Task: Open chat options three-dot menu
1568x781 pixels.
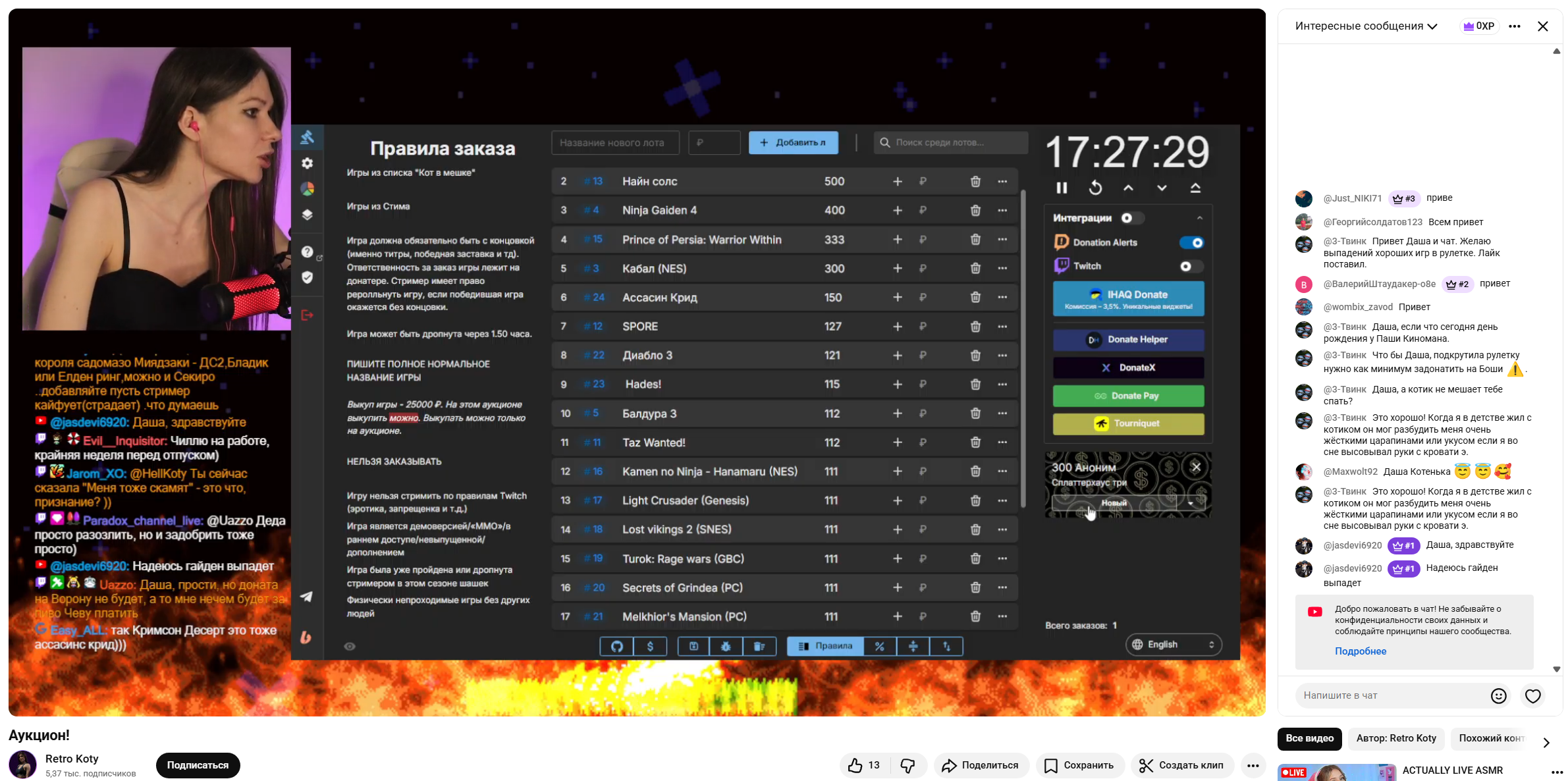Action: 1515,26
